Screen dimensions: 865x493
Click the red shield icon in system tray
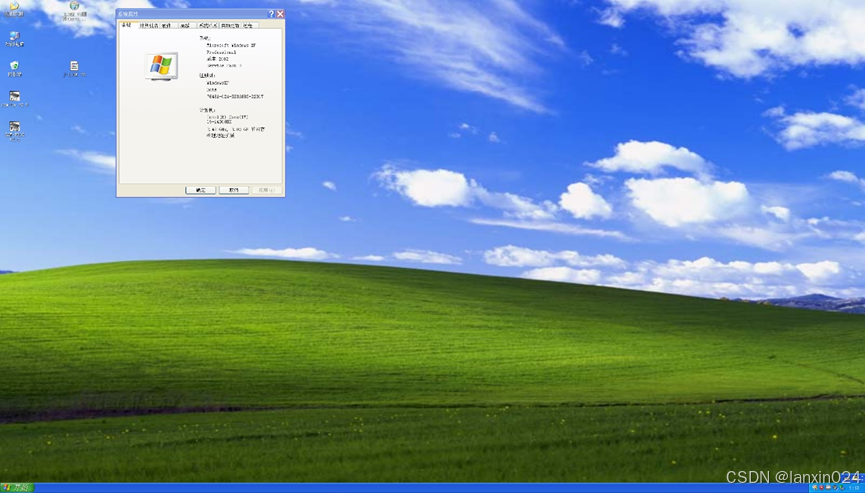(x=821, y=487)
